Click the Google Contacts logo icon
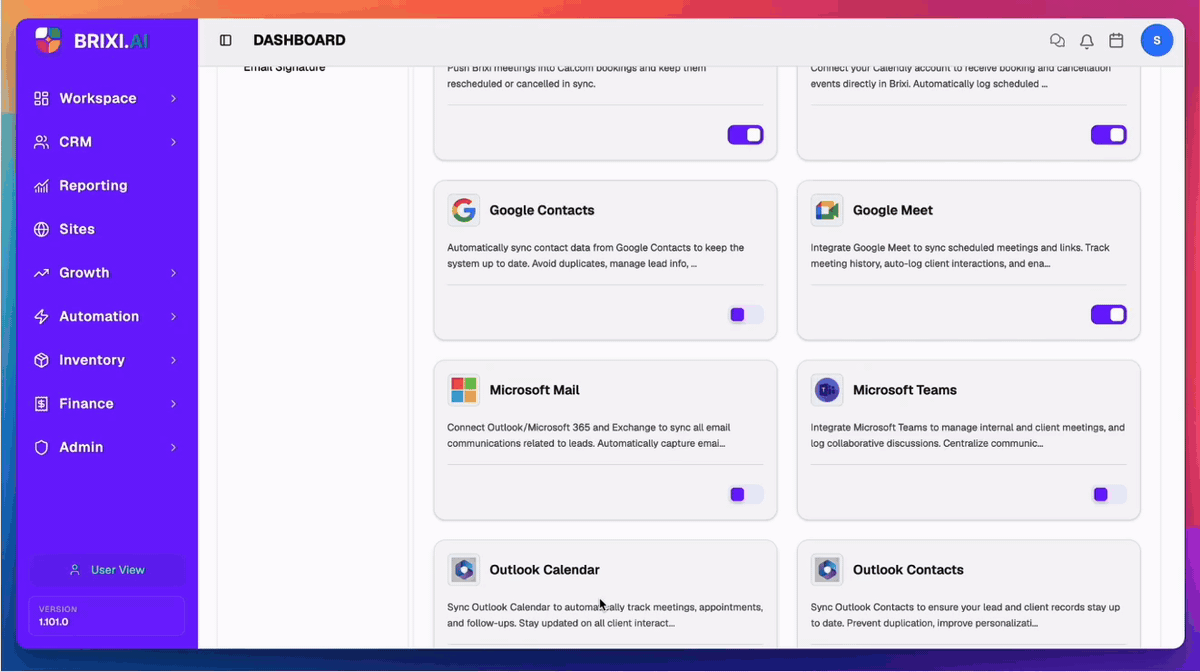The width and height of the screenshot is (1200, 672). (x=464, y=210)
